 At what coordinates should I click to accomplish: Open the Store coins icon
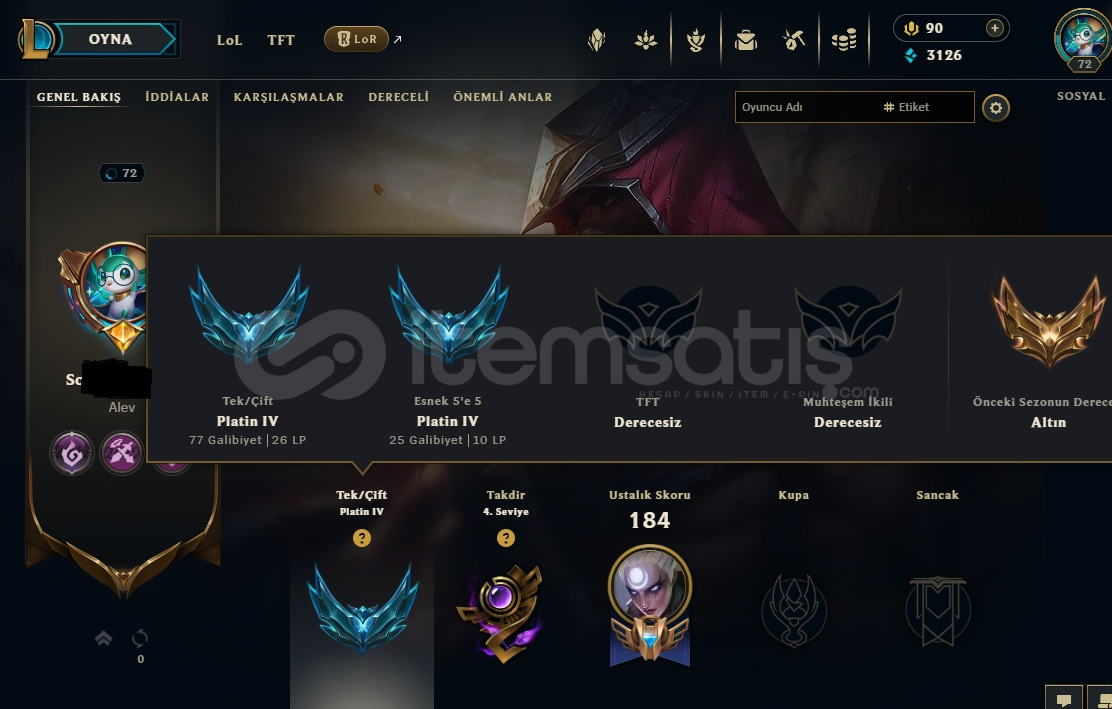(x=844, y=40)
